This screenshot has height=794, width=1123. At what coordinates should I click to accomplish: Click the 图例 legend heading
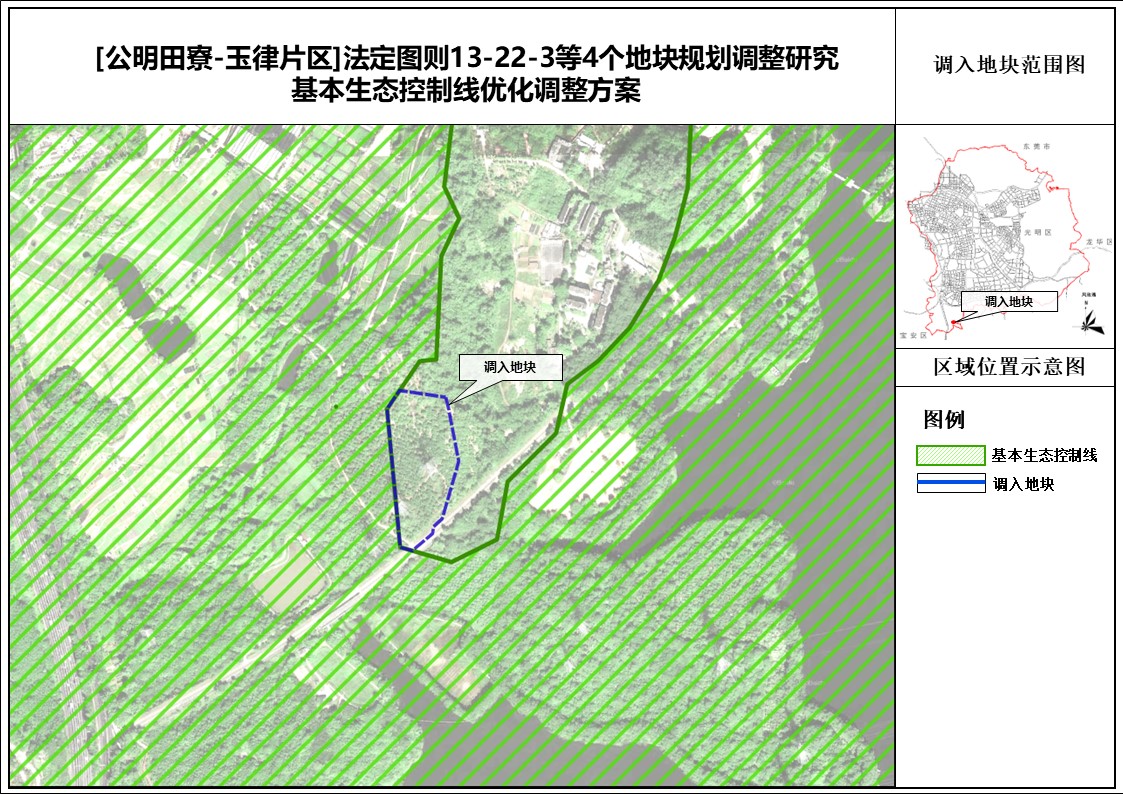coord(944,419)
